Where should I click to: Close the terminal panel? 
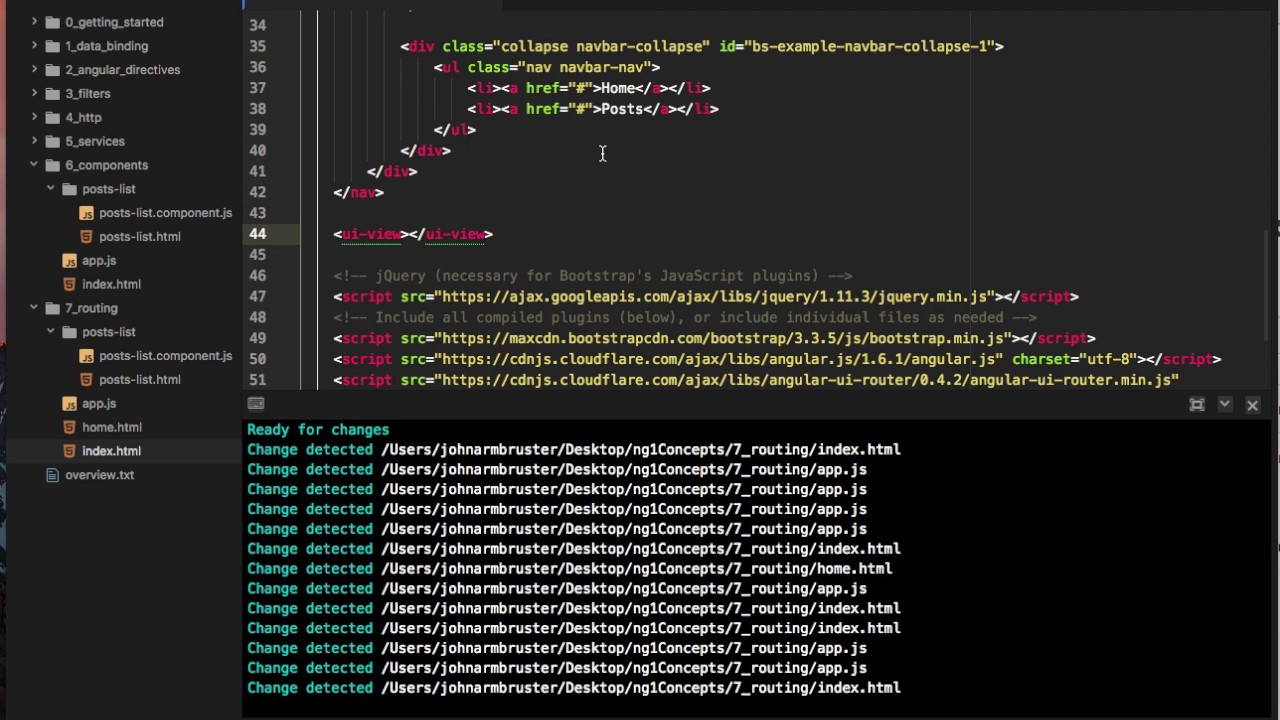coord(1252,405)
